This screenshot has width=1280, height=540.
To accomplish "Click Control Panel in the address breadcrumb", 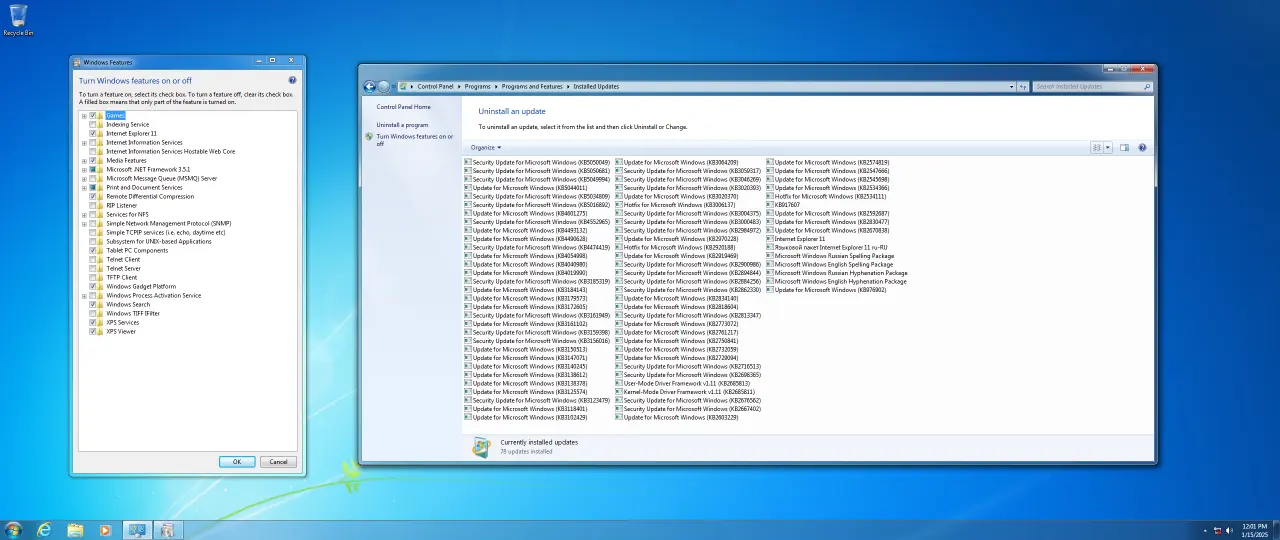I will pyautogui.click(x=435, y=87).
